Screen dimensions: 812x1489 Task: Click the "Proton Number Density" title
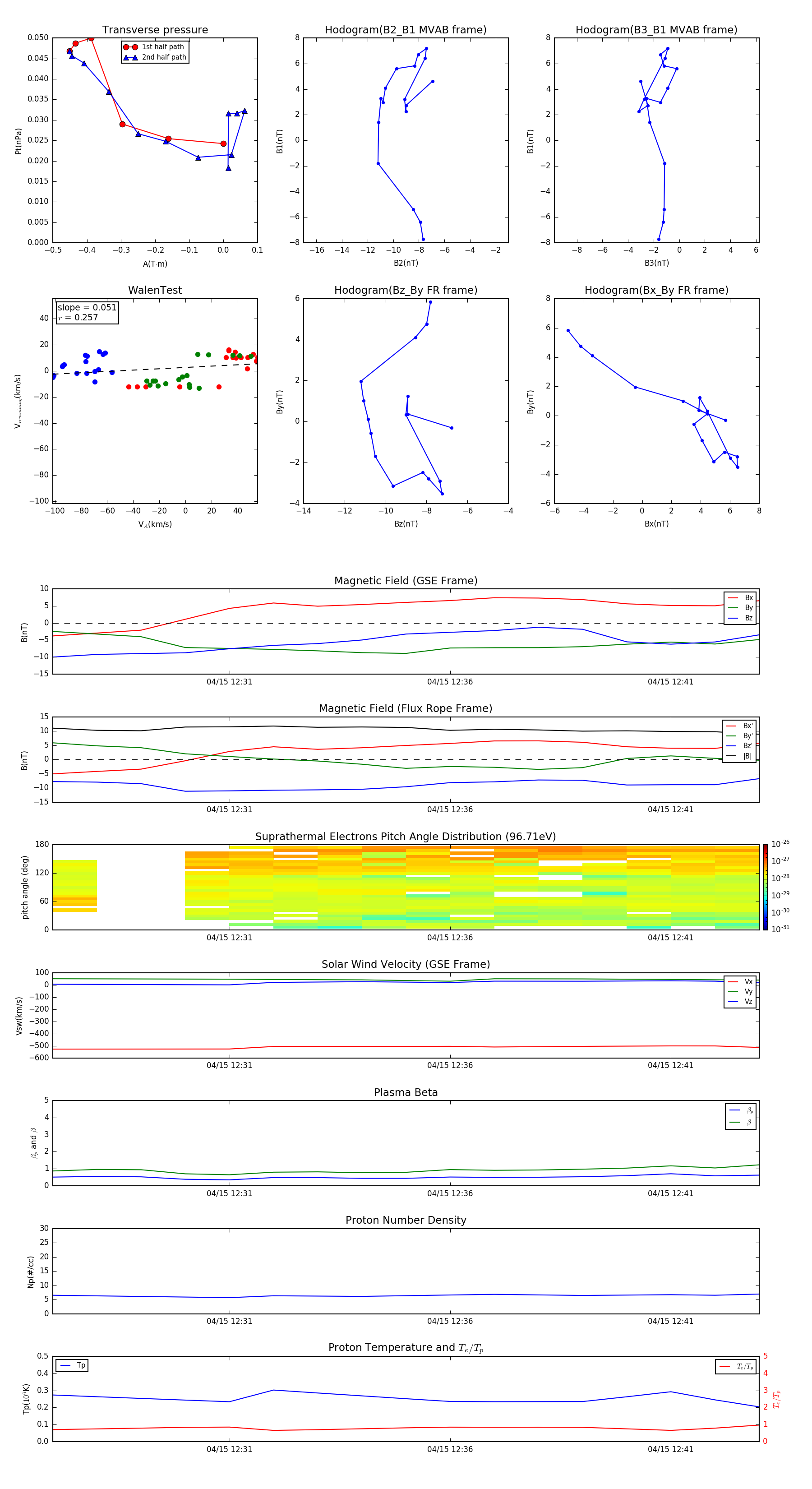pyautogui.click(x=406, y=1221)
